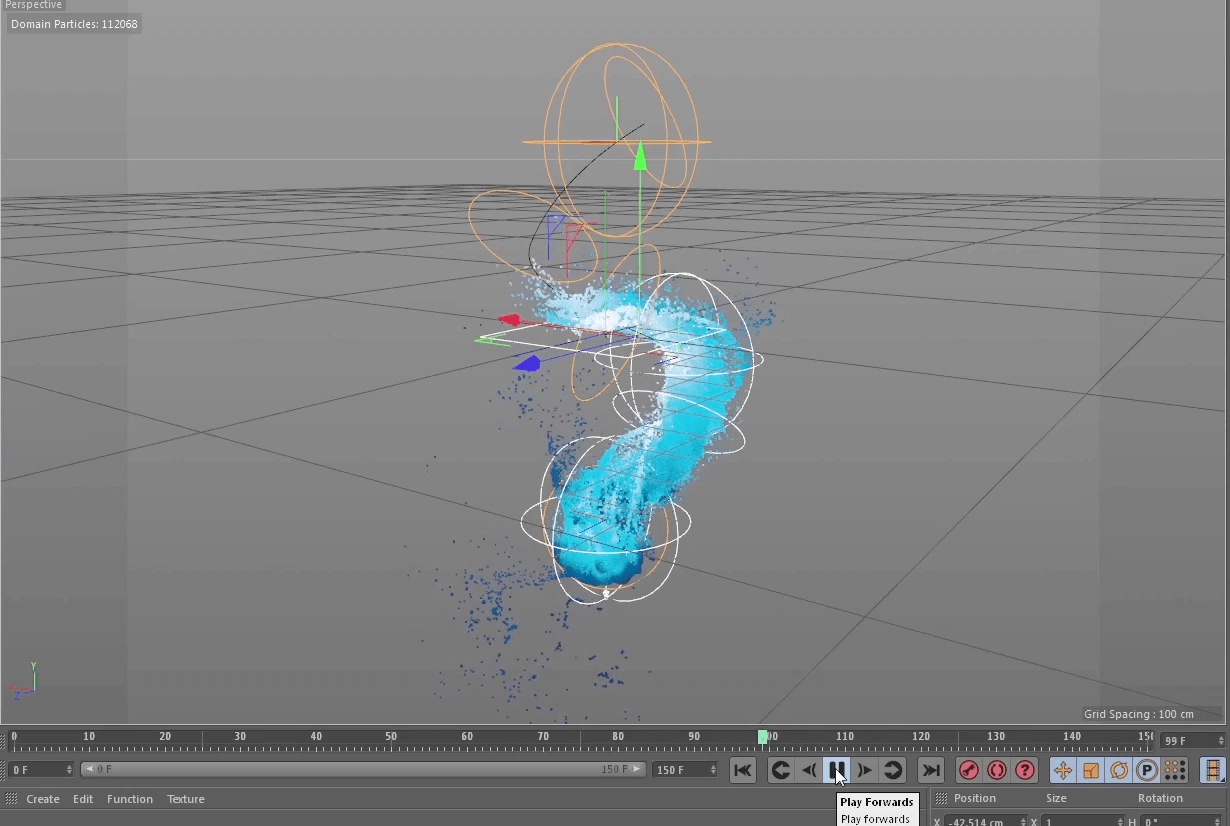Toggle Parameter recording (P icon)
This screenshot has height=826, width=1230.
(x=1147, y=770)
